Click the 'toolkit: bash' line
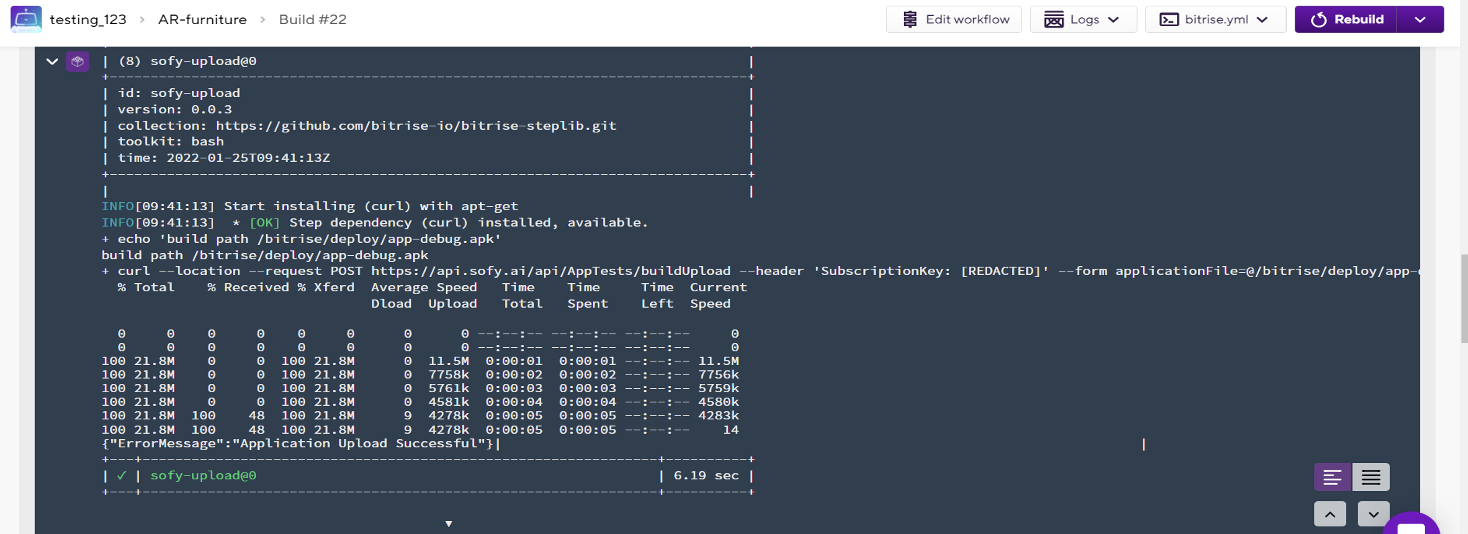The width and height of the screenshot is (1468, 534). pos(171,142)
